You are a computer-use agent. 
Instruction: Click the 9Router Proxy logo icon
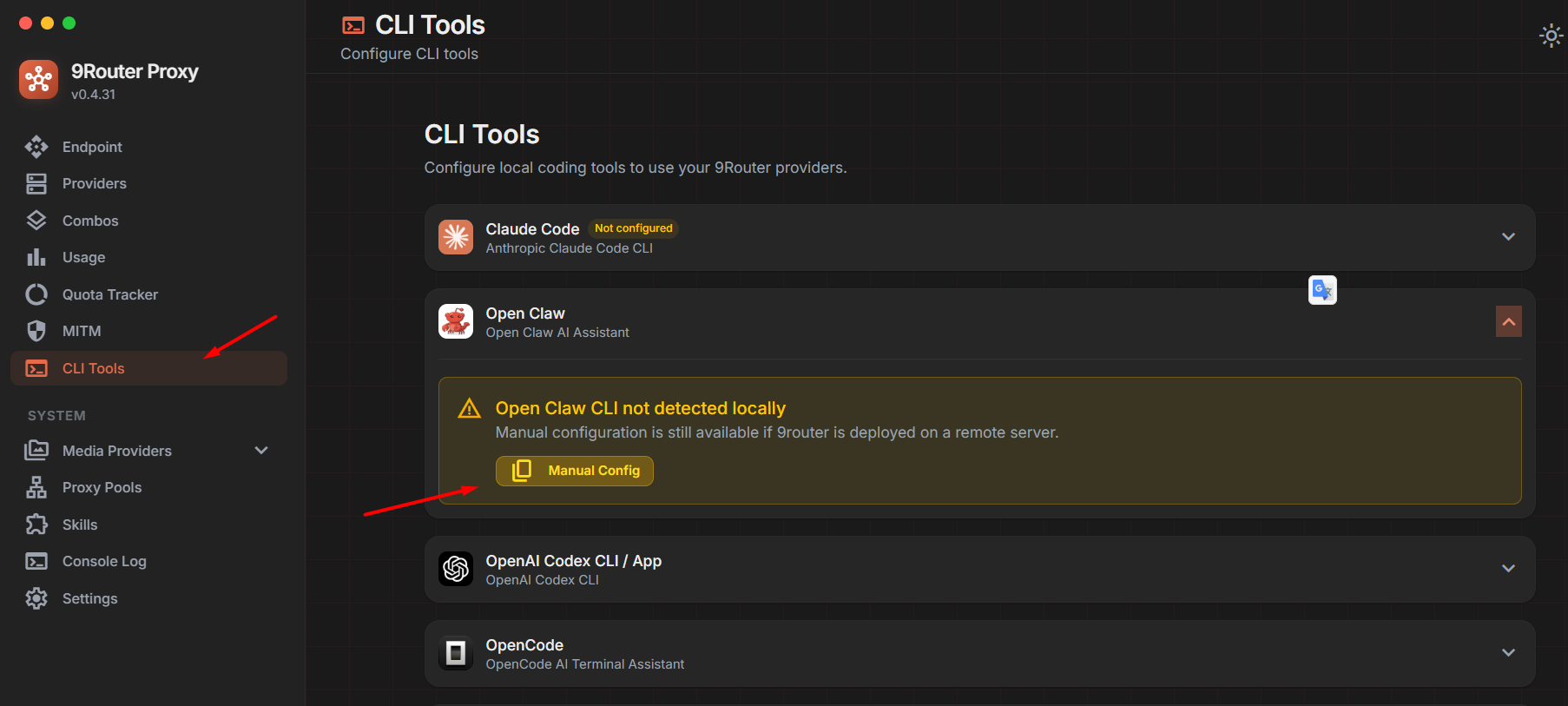[x=38, y=80]
